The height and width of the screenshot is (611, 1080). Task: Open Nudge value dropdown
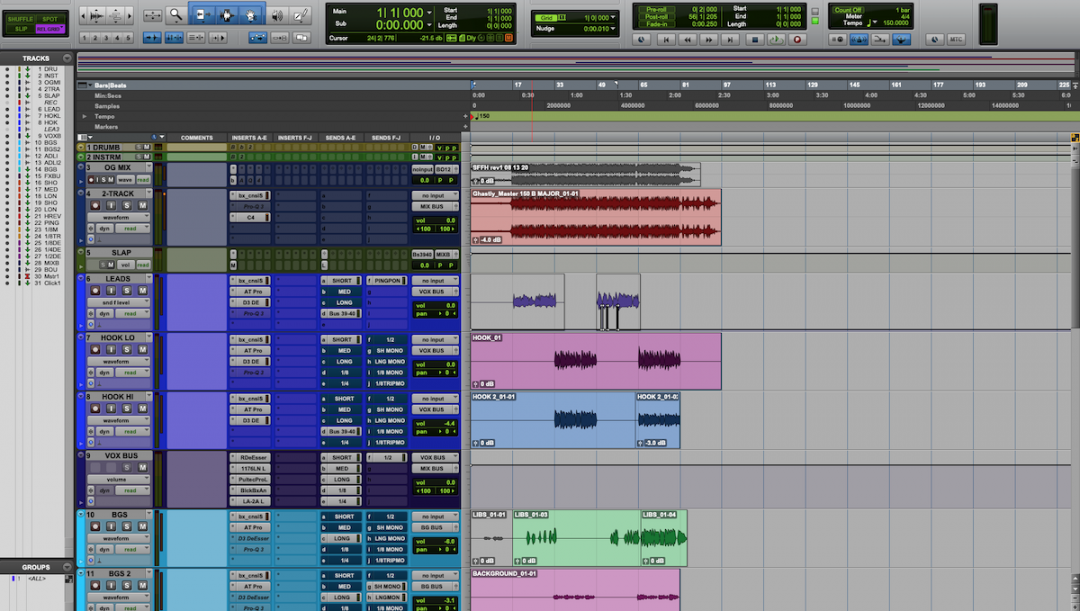coord(613,28)
